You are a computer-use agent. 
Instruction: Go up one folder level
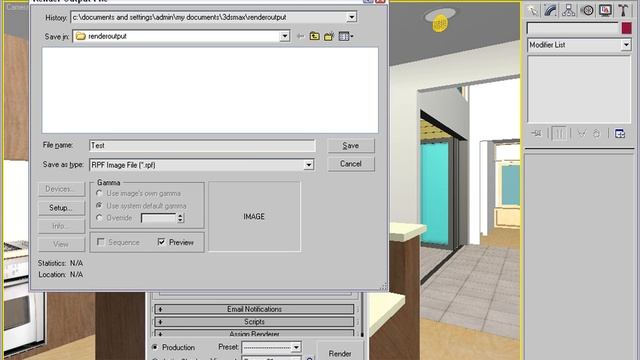314,36
